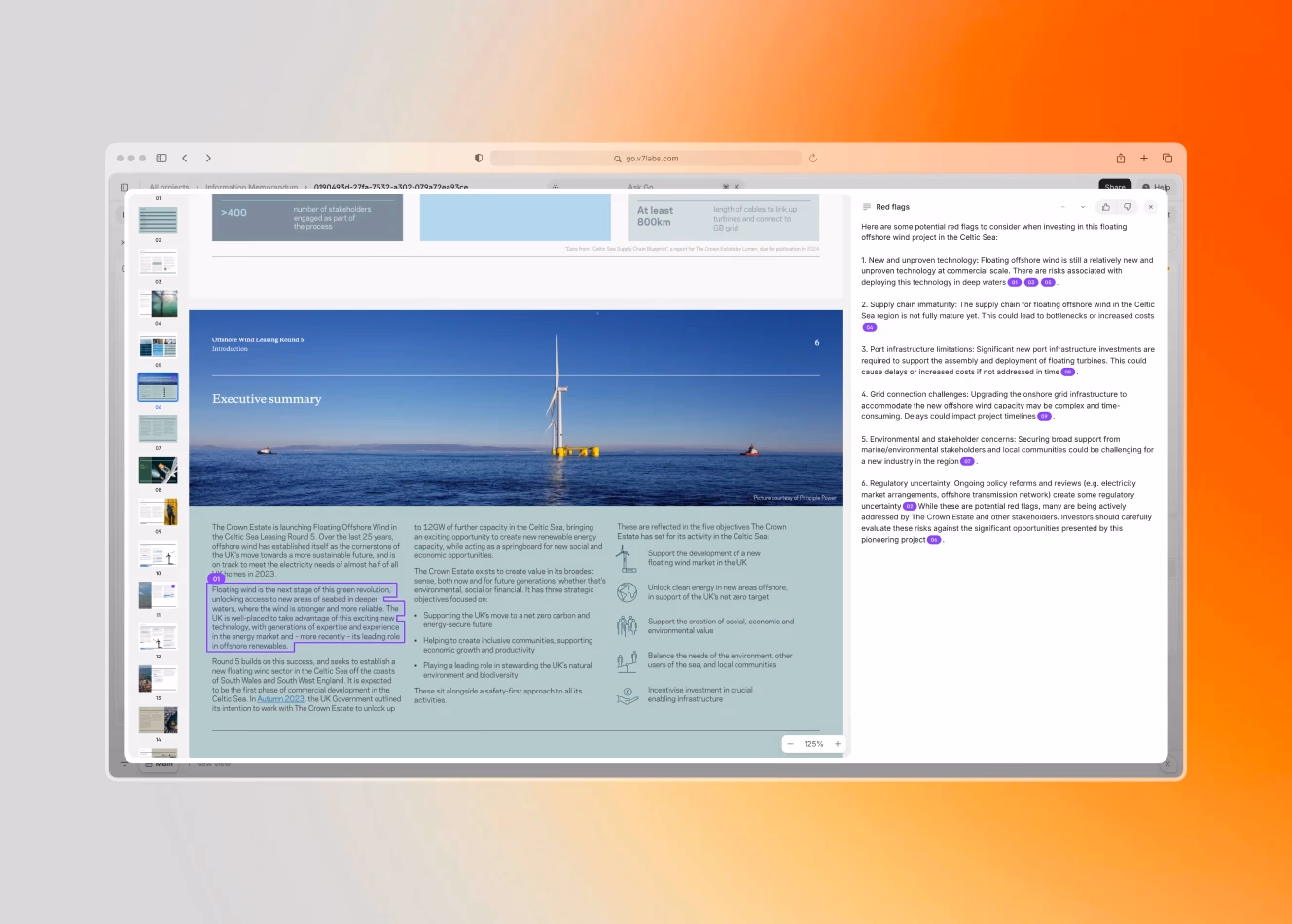
Task: Click the 'Red flags' panel title
Action: [x=892, y=207]
